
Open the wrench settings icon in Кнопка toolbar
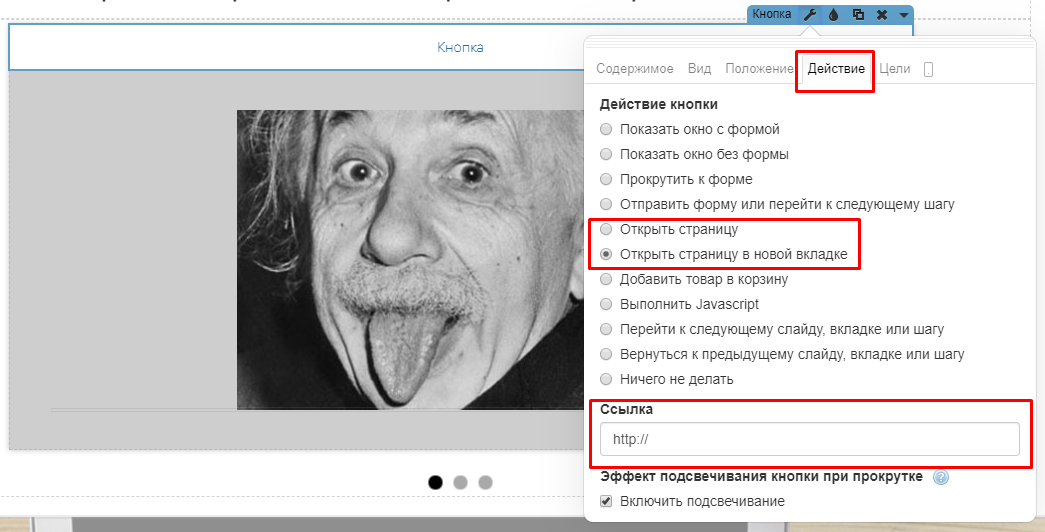(810, 14)
